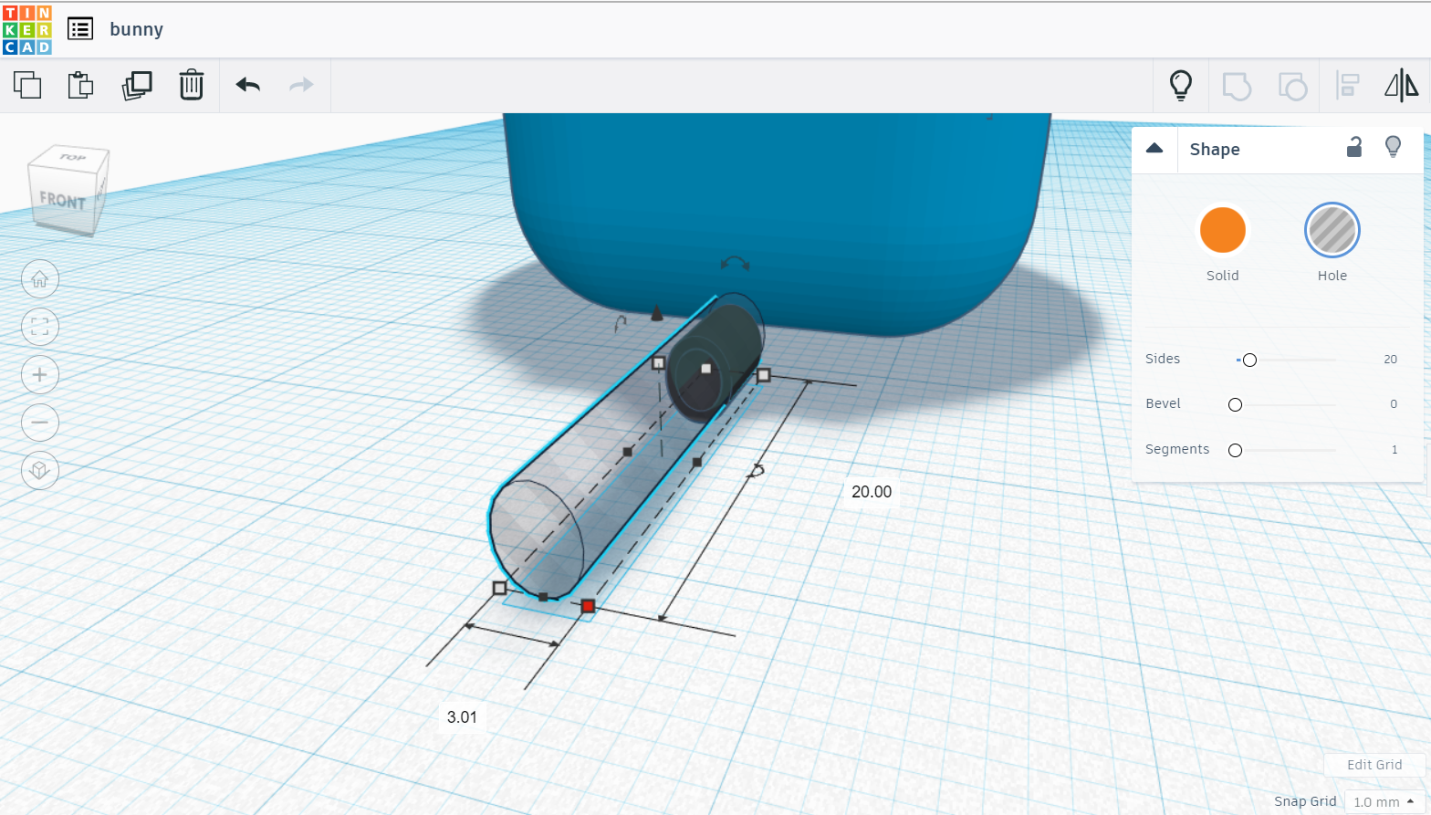Redo the last undone action
This screenshot has width=1431, height=815.
pyautogui.click(x=301, y=85)
